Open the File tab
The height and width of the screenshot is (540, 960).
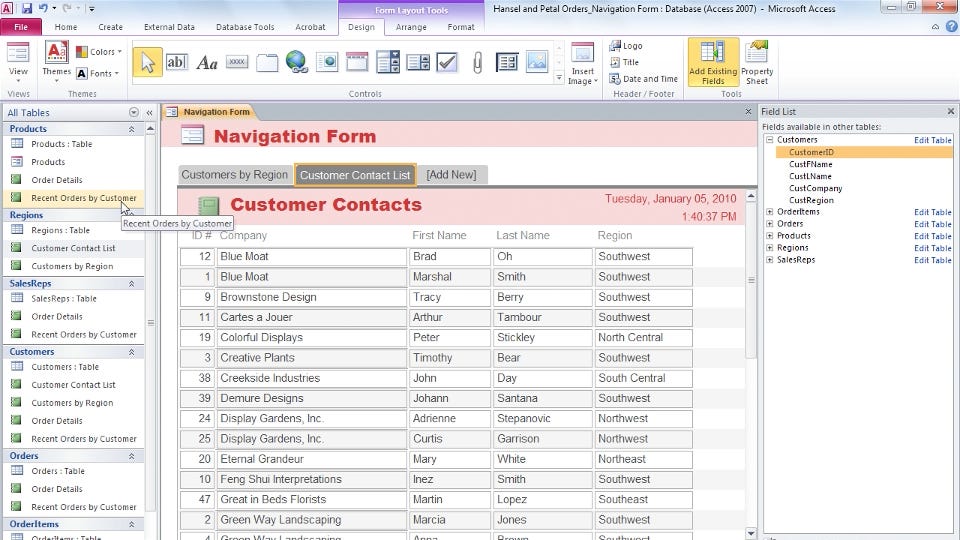pyautogui.click(x=21, y=27)
